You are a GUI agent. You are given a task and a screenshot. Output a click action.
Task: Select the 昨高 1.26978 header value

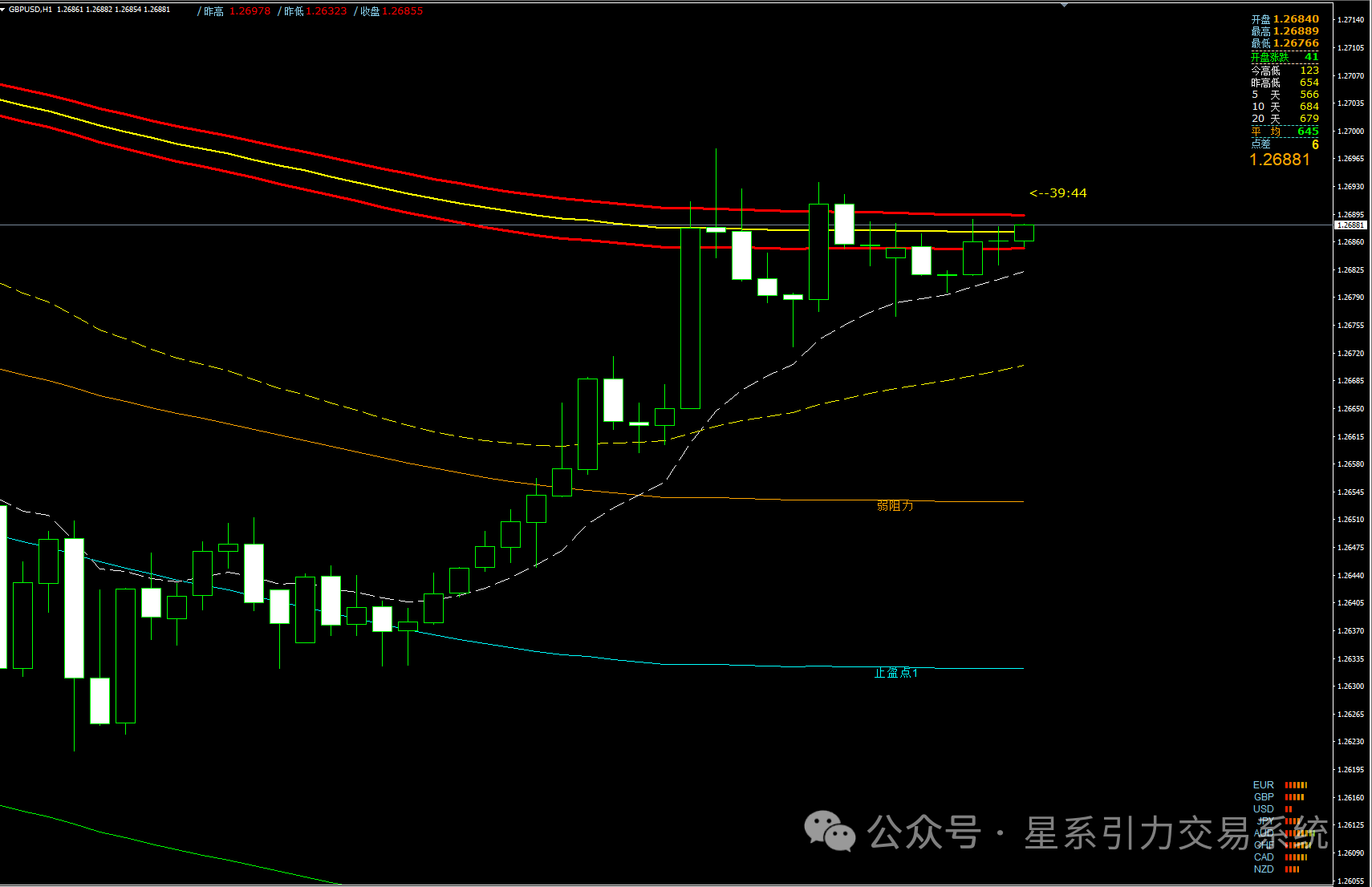(237, 11)
